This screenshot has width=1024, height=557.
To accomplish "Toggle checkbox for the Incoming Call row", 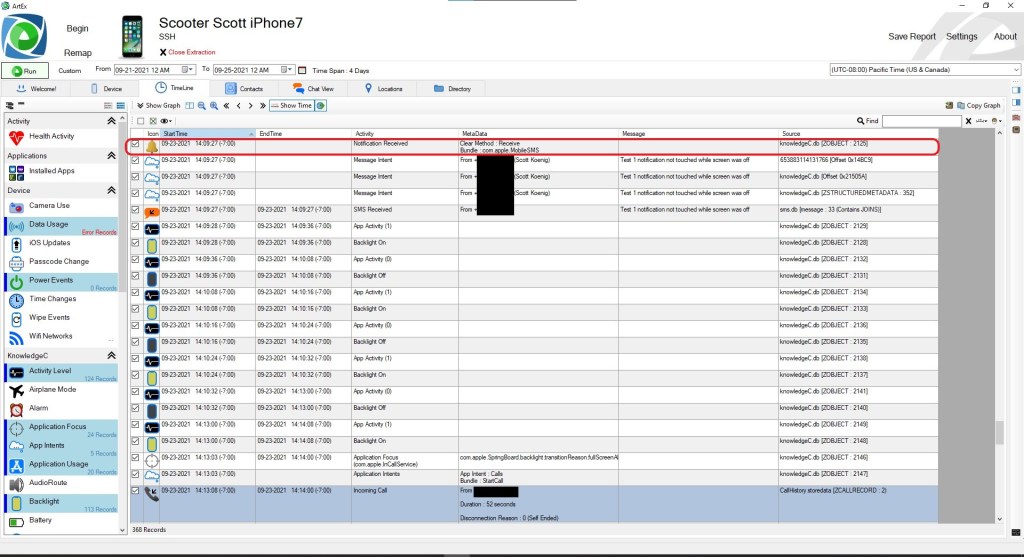I will pyautogui.click(x=136, y=491).
